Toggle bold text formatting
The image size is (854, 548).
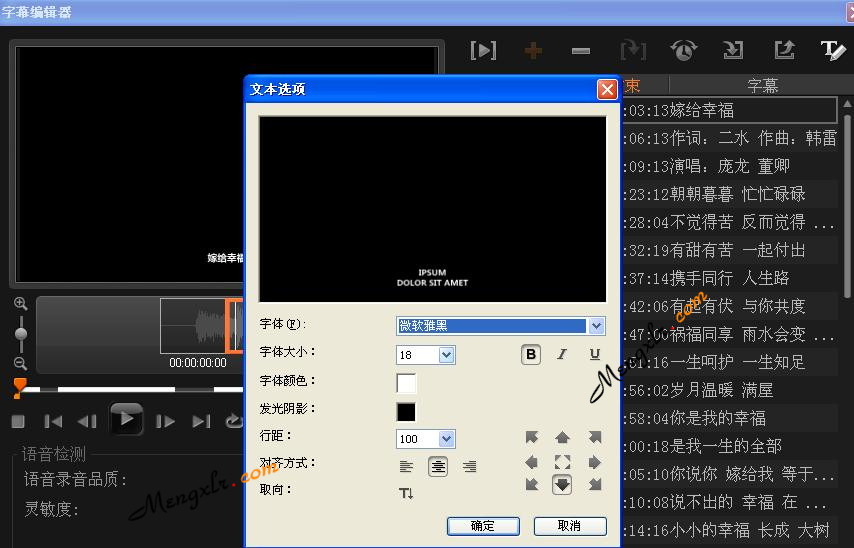531,354
